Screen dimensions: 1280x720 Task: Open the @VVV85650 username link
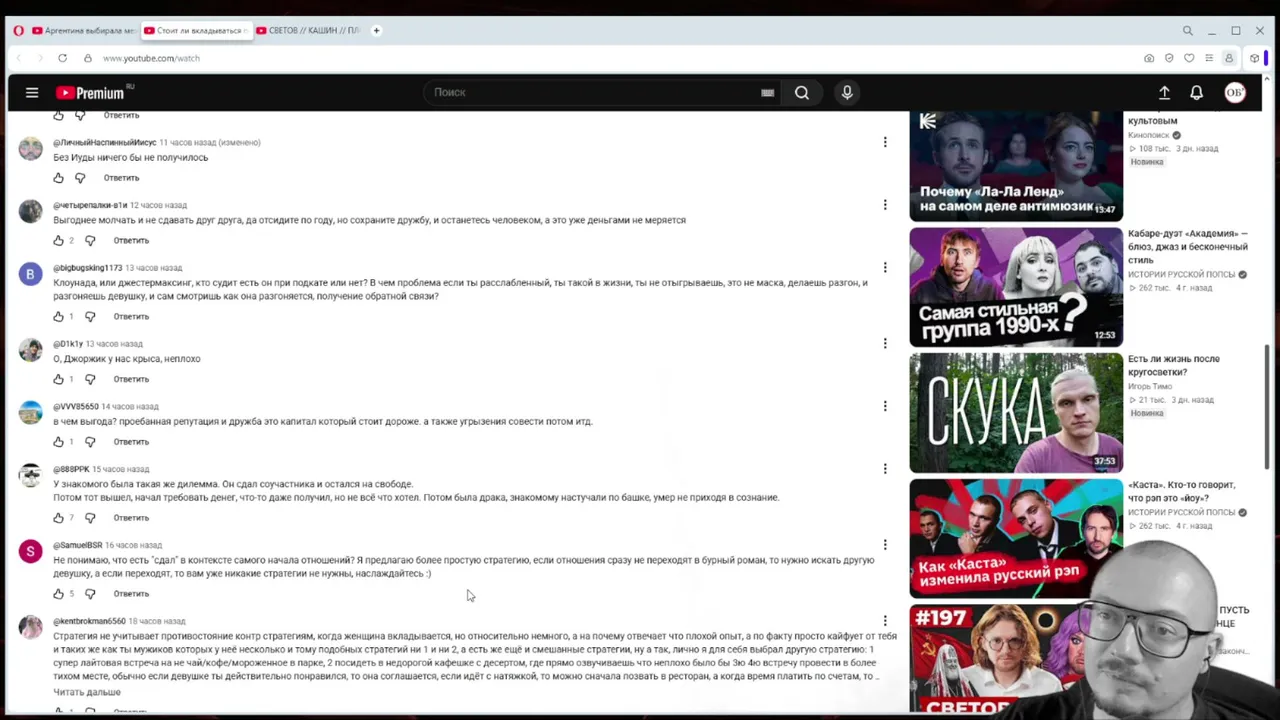point(76,407)
